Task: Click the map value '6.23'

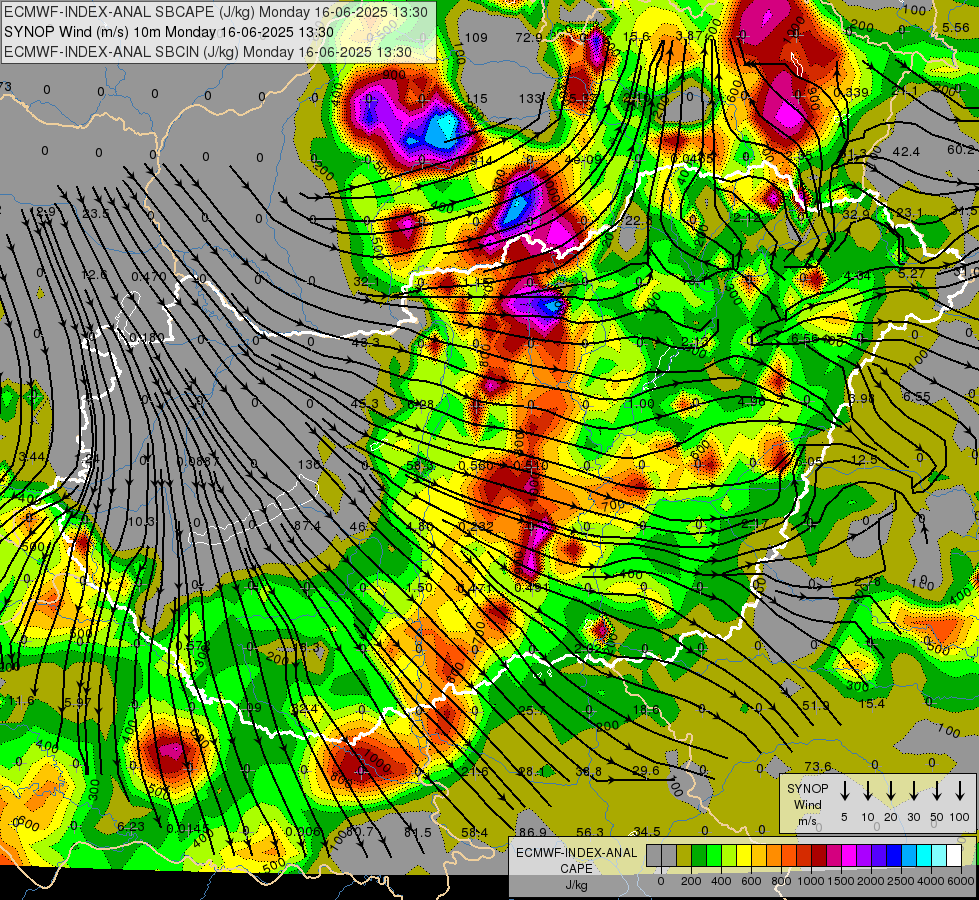Action: (130, 827)
